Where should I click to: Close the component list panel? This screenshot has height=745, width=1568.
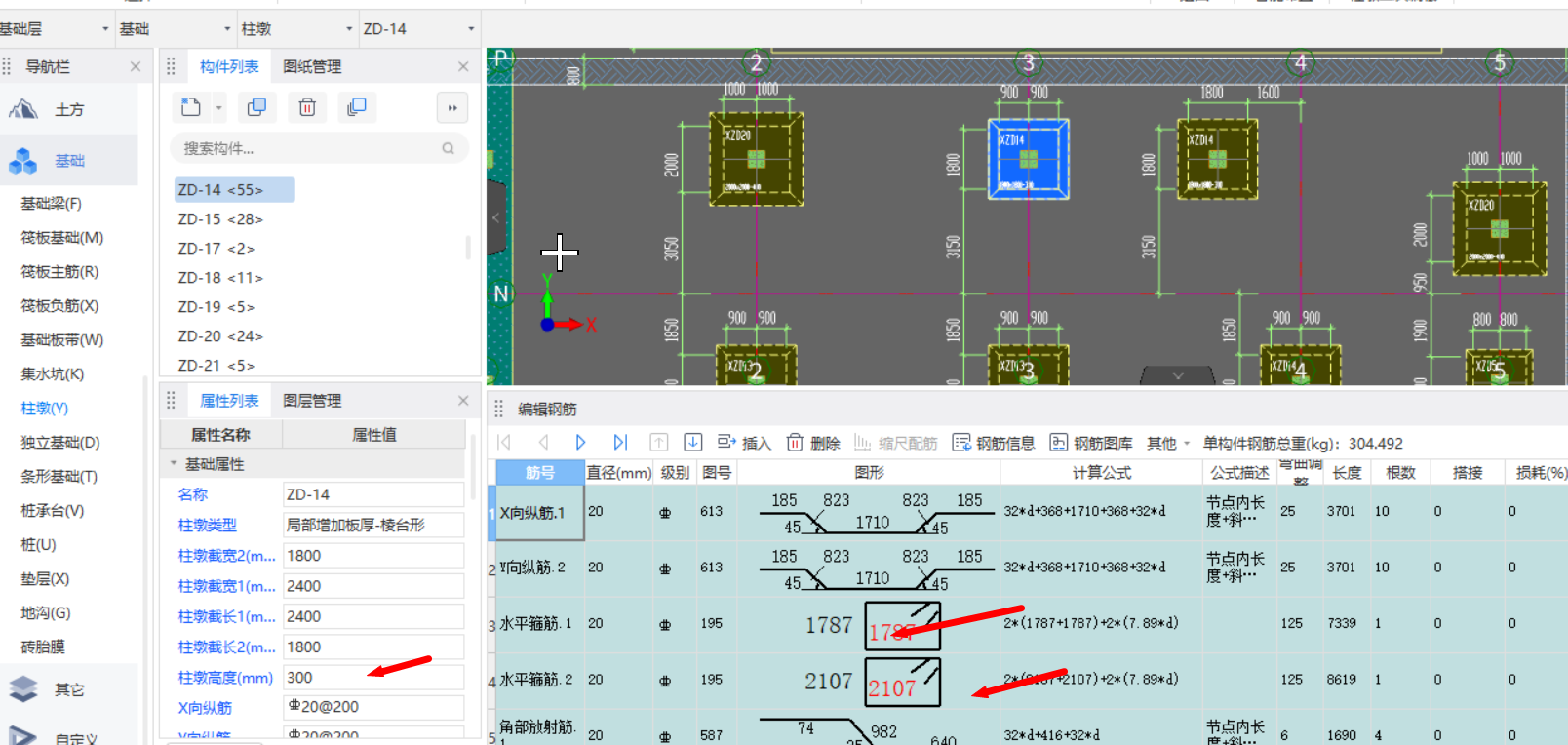463,66
